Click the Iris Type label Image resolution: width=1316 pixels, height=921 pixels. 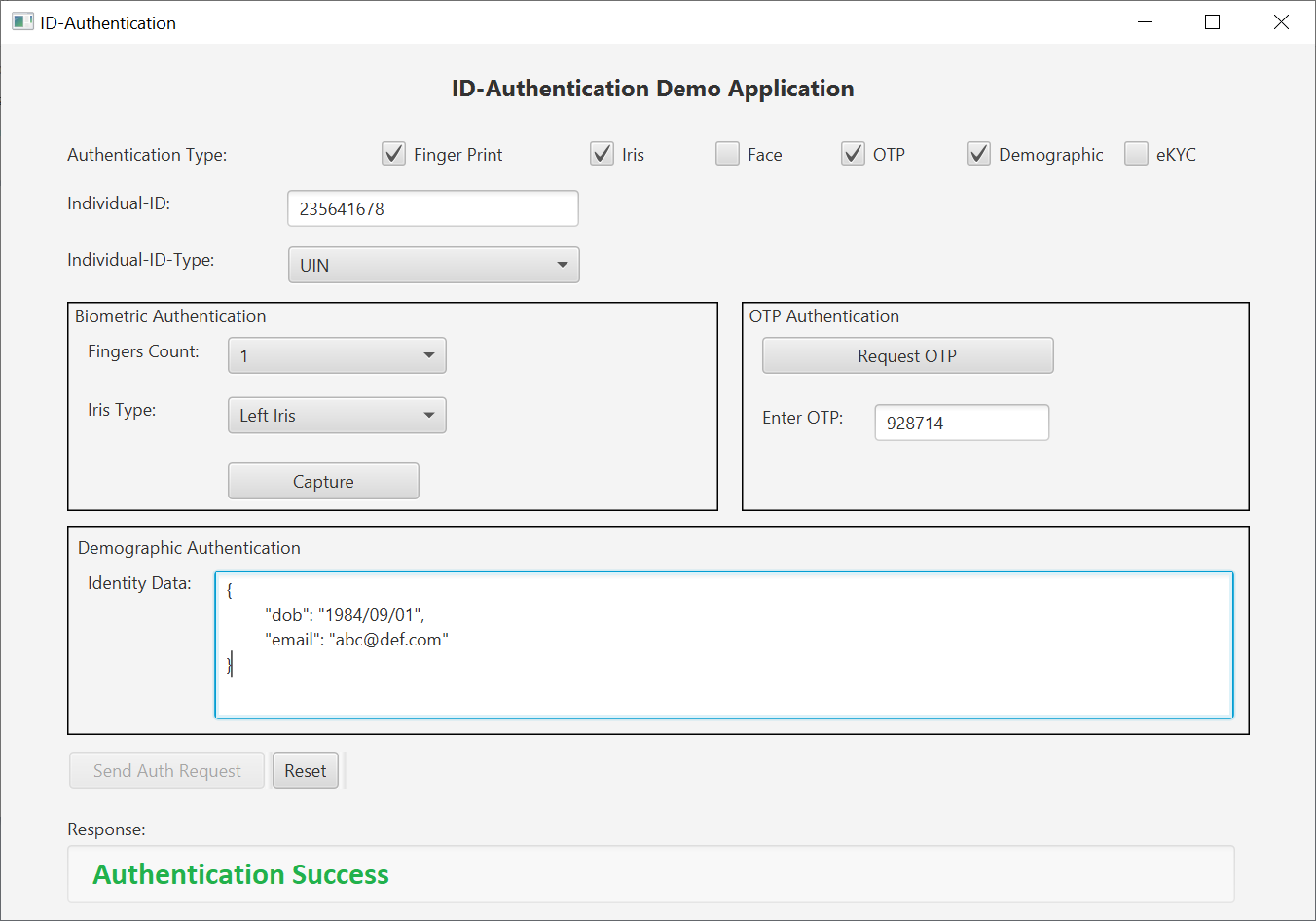[x=122, y=410]
